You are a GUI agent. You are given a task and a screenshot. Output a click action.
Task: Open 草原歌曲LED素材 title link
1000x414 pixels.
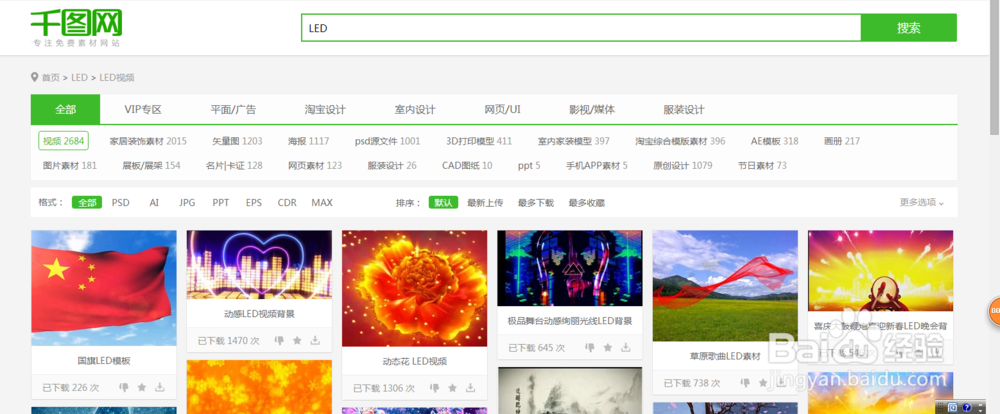click(725, 357)
